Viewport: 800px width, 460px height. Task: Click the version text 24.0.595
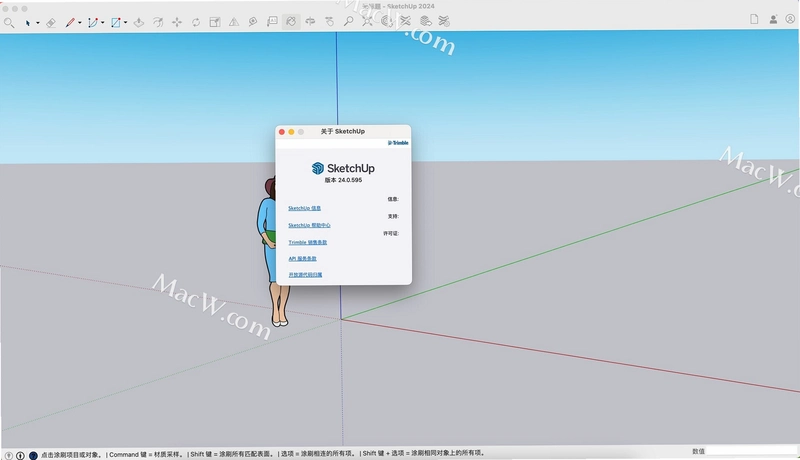[x=349, y=180]
